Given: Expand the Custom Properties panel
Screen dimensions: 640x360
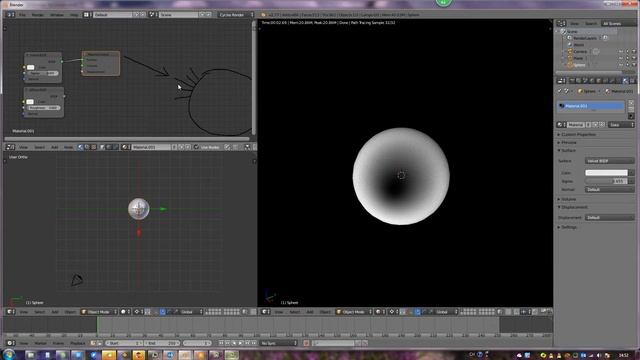Looking at the screenshot, I should tap(578, 134).
